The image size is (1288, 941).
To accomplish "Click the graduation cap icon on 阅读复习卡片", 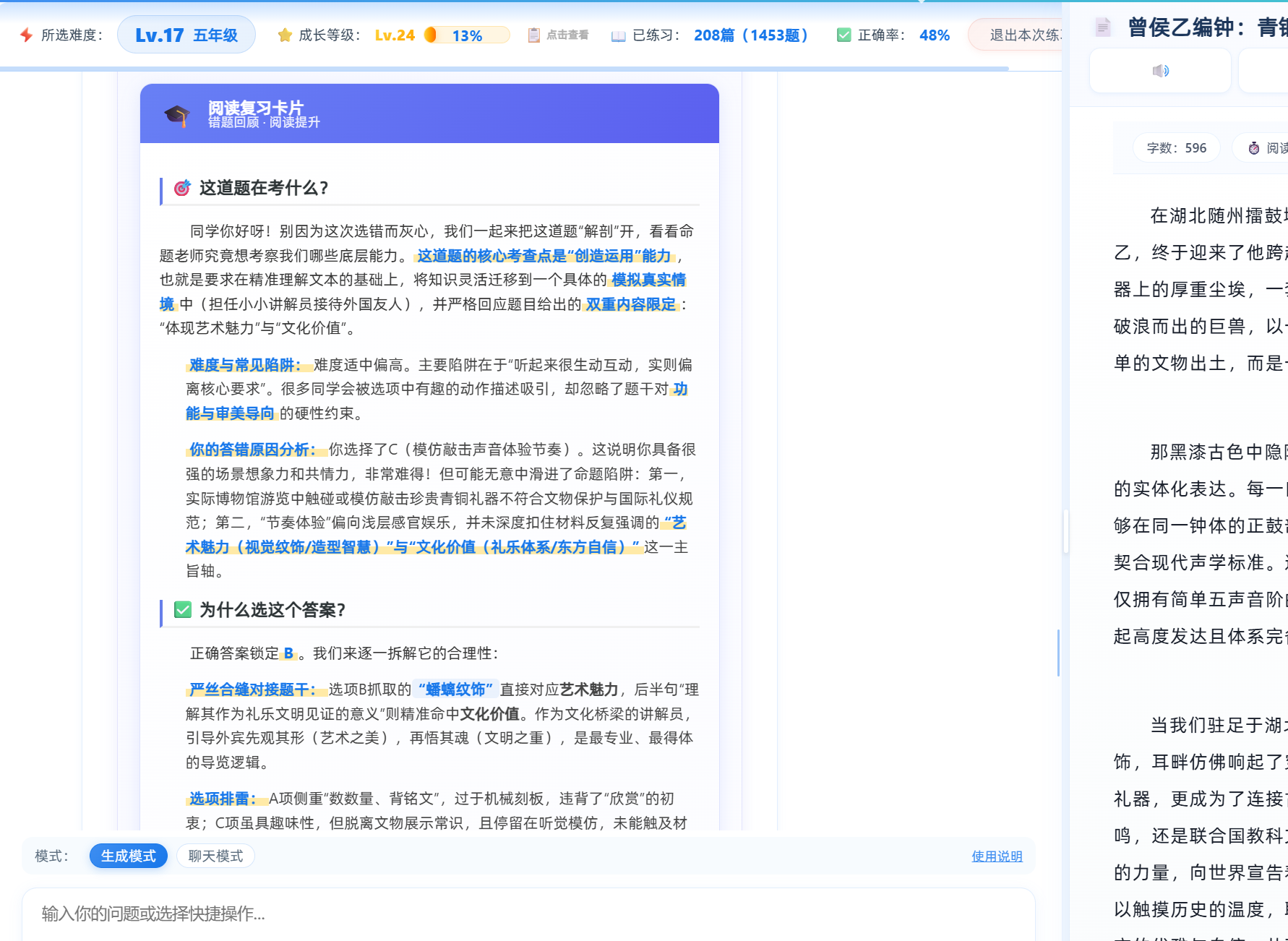I will pos(176,114).
